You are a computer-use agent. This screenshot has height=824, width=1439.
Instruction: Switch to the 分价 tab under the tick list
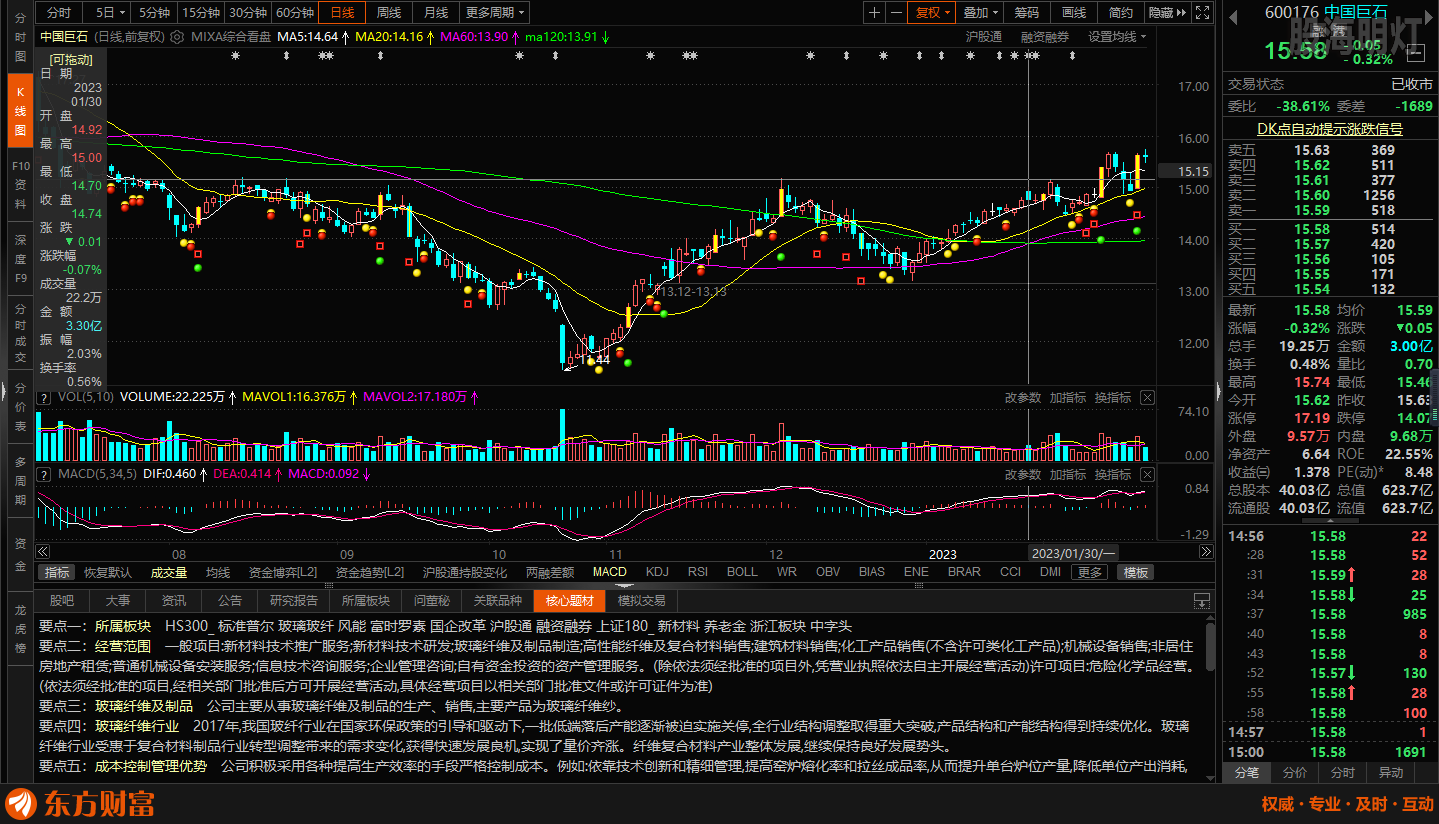pyautogui.click(x=1295, y=772)
